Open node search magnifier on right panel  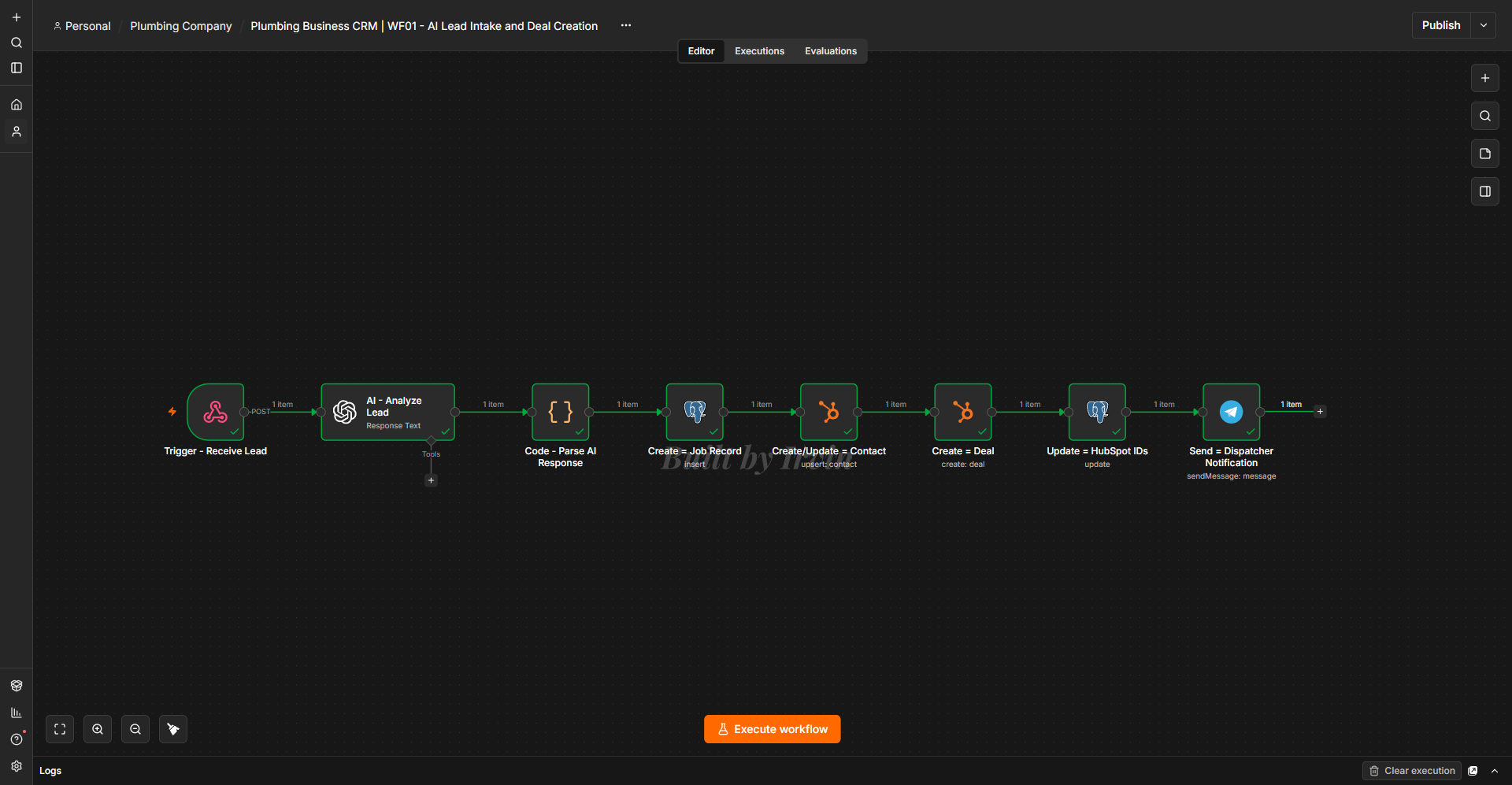pos(1484,116)
